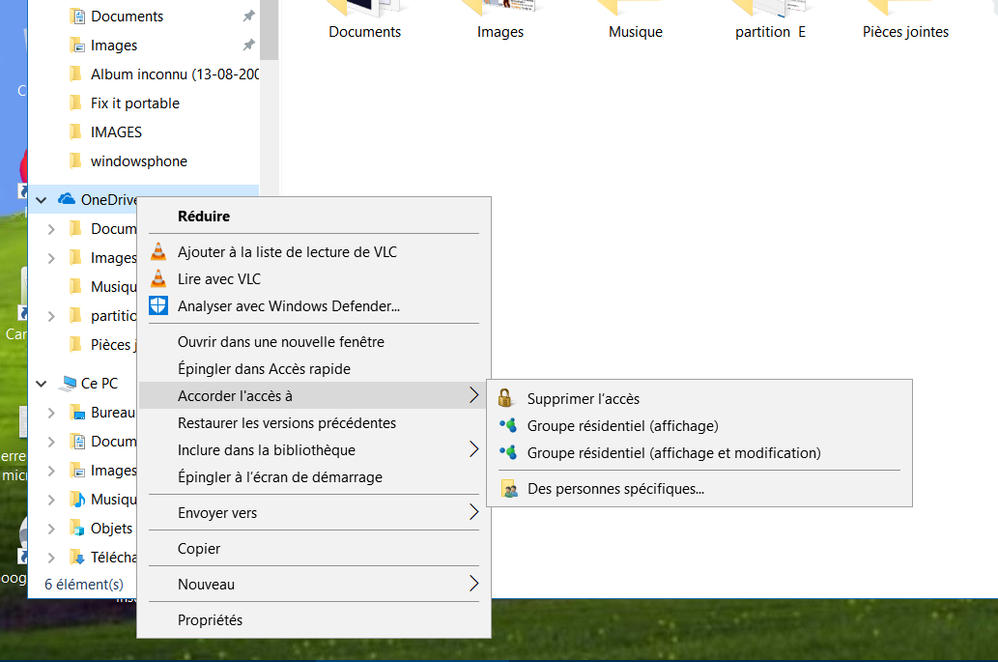The width and height of the screenshot is (998, 662).
Task: Select 'Propriétés' from the context menu
Action: pos(210,620)
